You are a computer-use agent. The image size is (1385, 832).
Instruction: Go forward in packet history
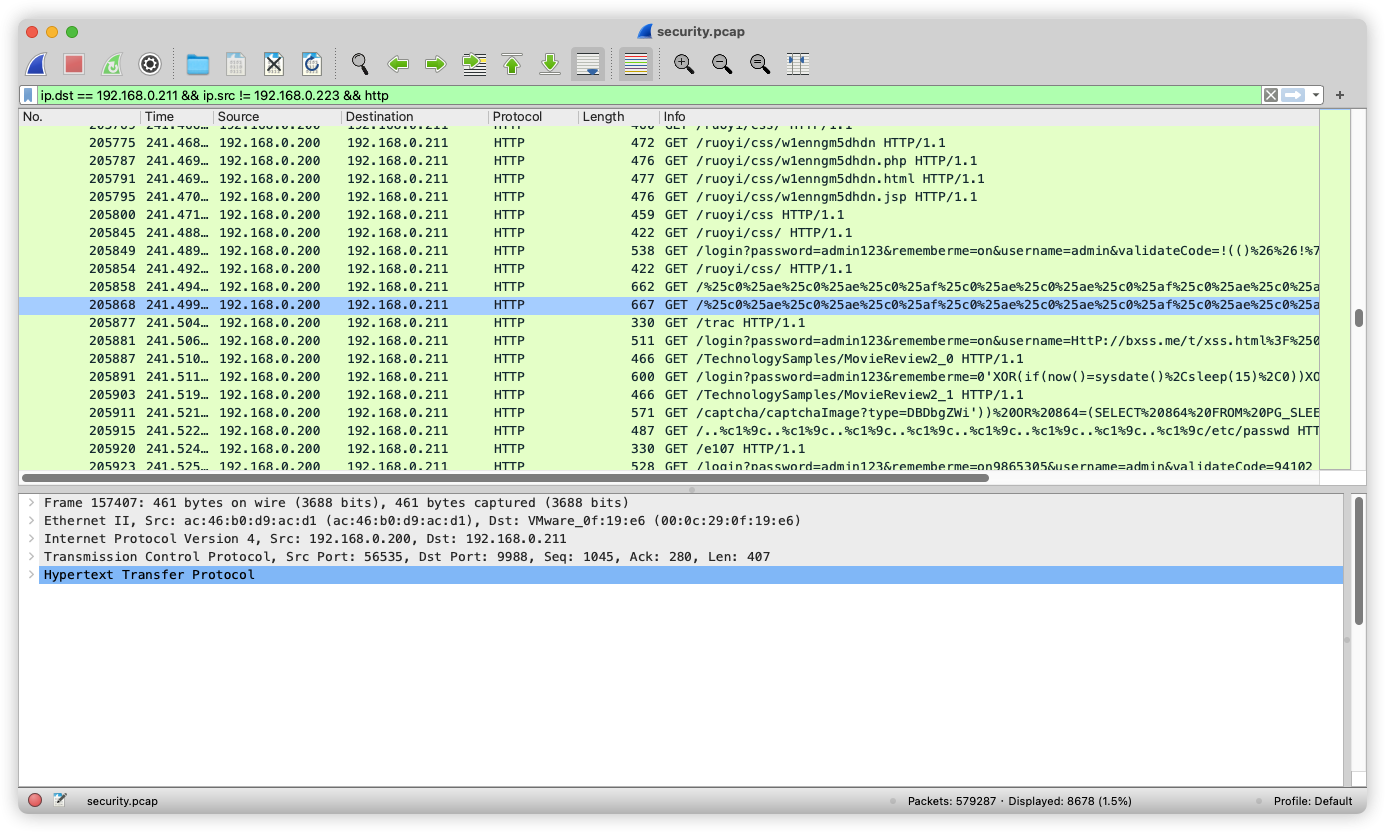point(436,64)
